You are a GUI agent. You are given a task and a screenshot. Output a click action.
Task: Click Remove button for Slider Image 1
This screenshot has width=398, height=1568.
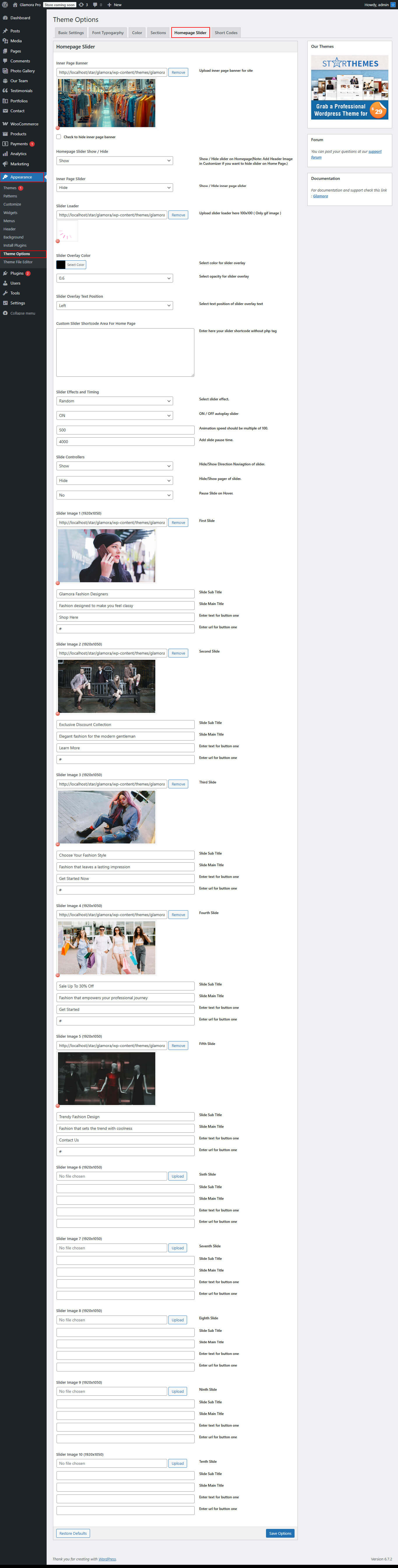(x=178, y=523)
